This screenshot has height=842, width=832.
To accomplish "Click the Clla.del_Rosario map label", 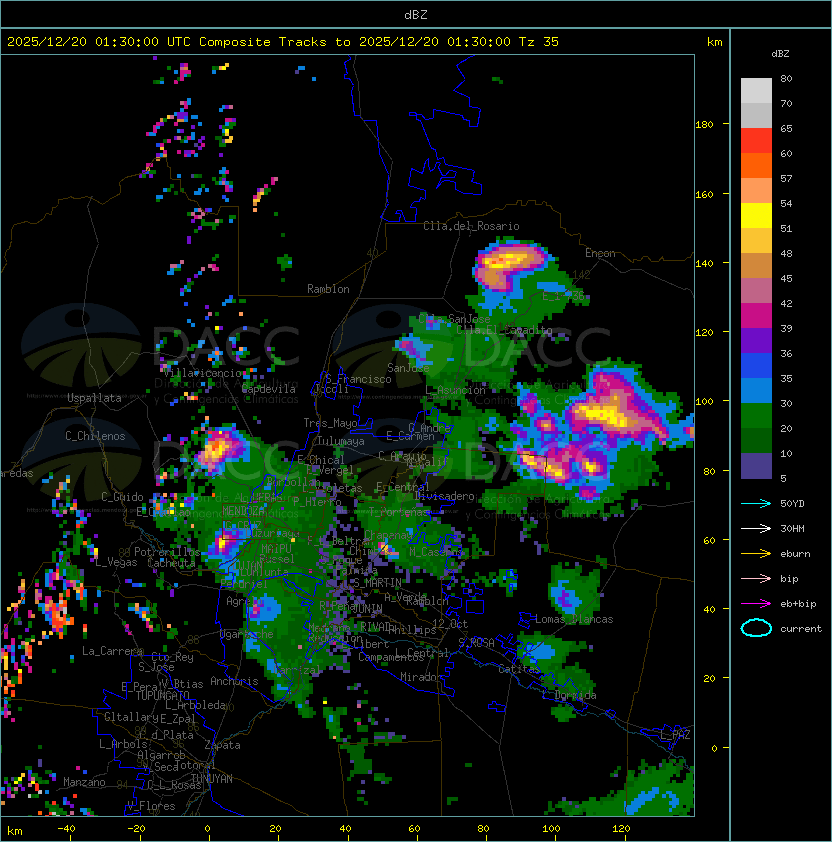I will pyautogui.click(x=471, y=226).
